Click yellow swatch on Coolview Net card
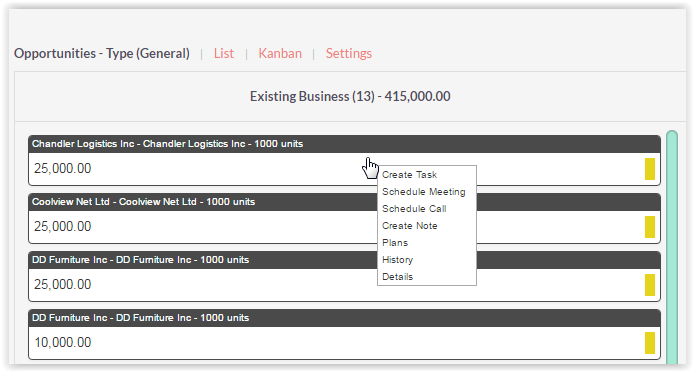 650,227
